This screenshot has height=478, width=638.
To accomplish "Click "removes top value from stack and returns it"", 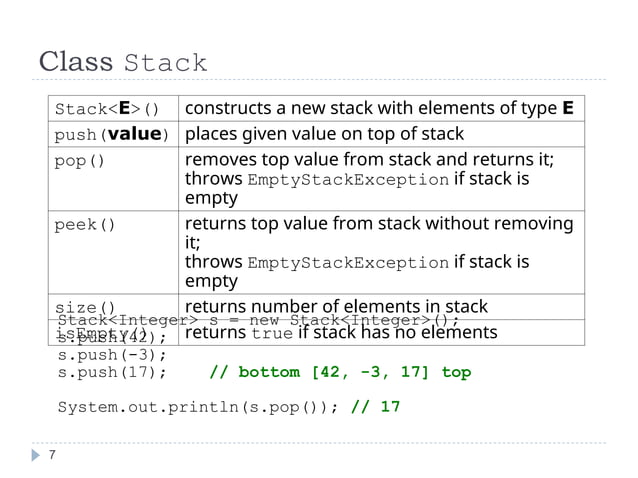I will point(370,160).
